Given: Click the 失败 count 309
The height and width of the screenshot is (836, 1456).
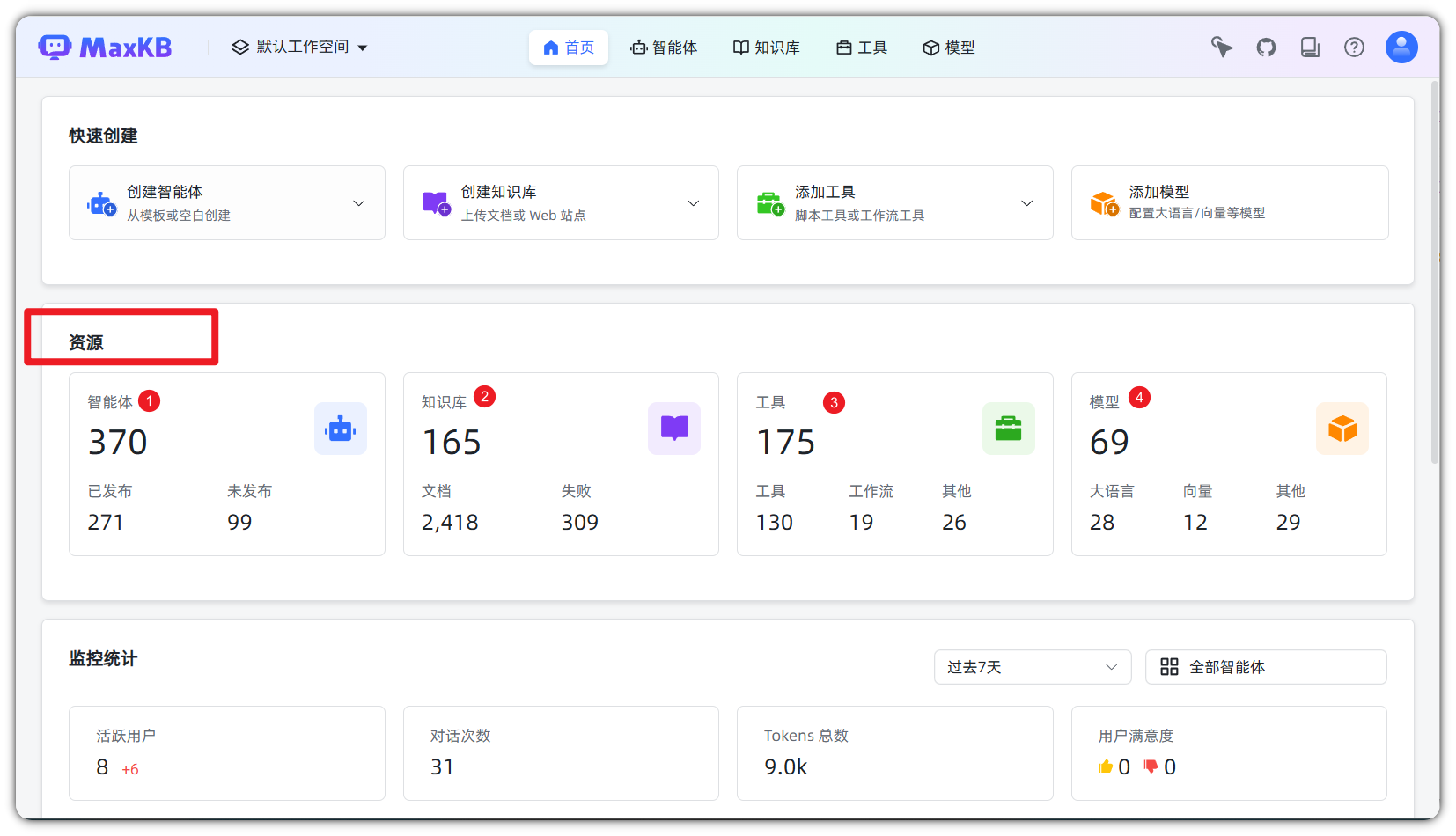Looking at the screenshot, I should coord(580,523).
